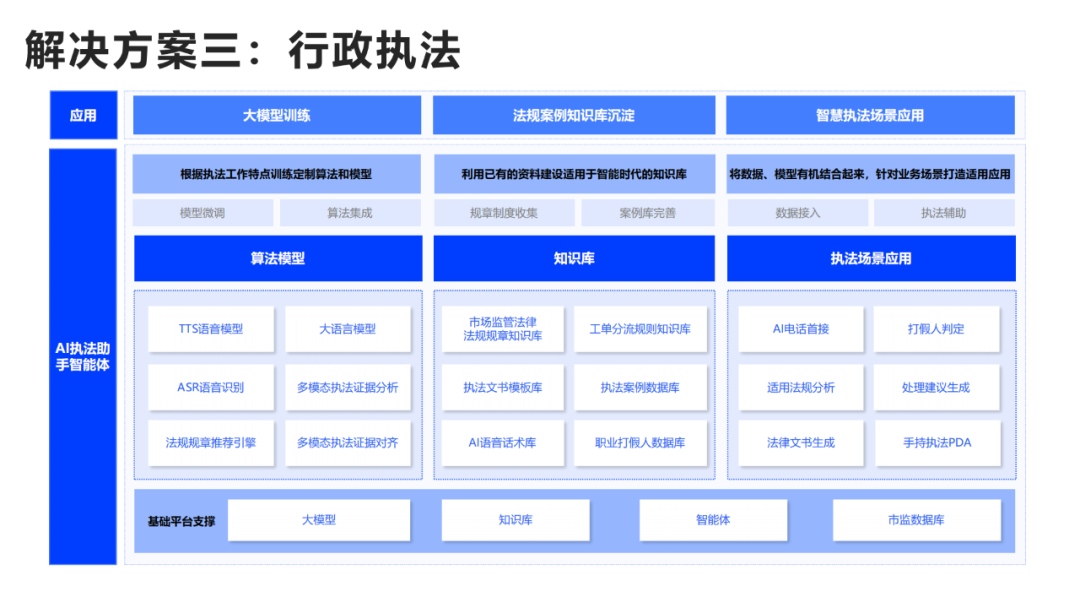Image resolution: width=1080 pixels, height=608 pixels.
Task: Select the 工单分流规则知识库 card
Action: pos(640,329)
